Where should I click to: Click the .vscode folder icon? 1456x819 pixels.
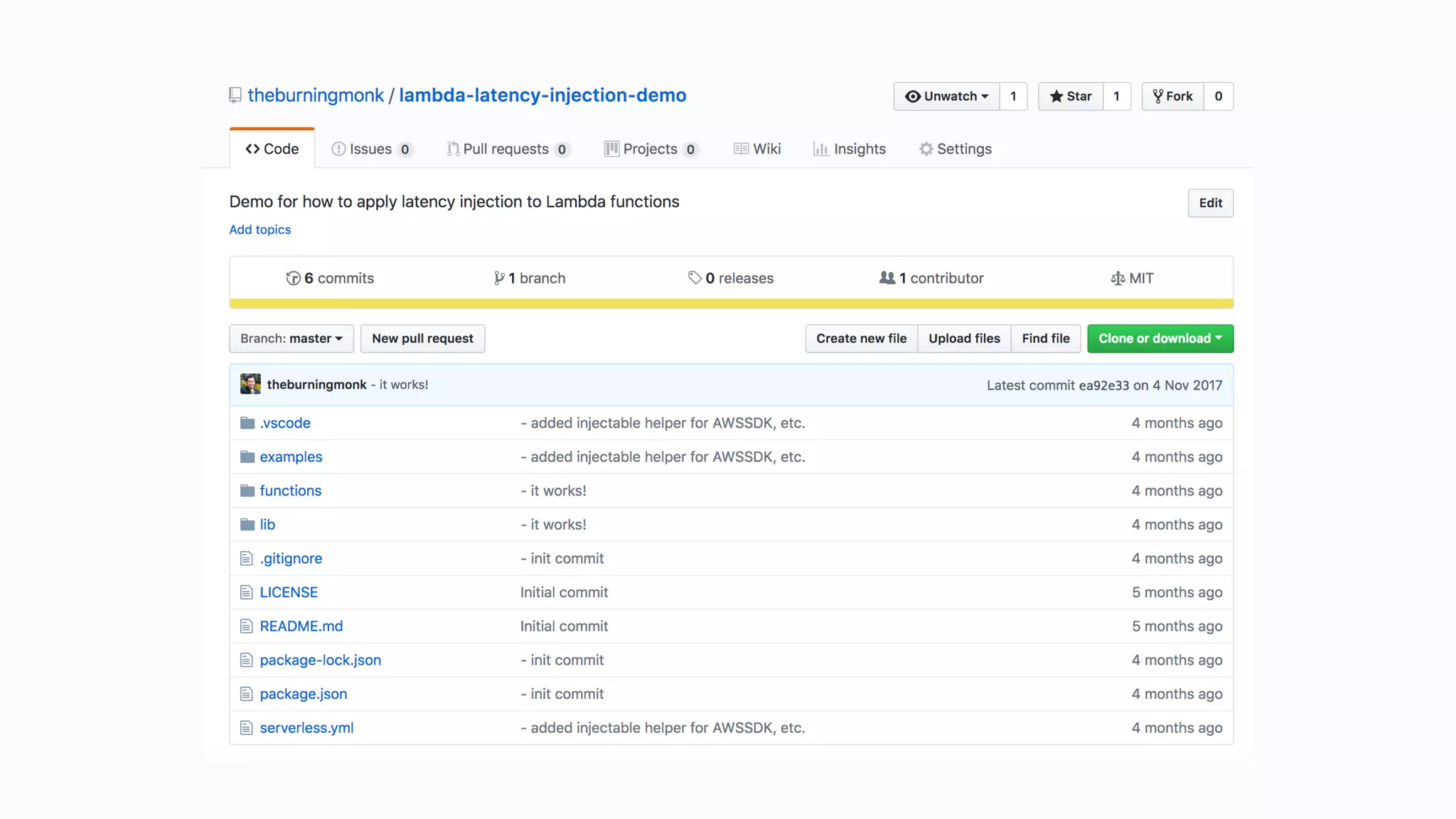point(247,423)
